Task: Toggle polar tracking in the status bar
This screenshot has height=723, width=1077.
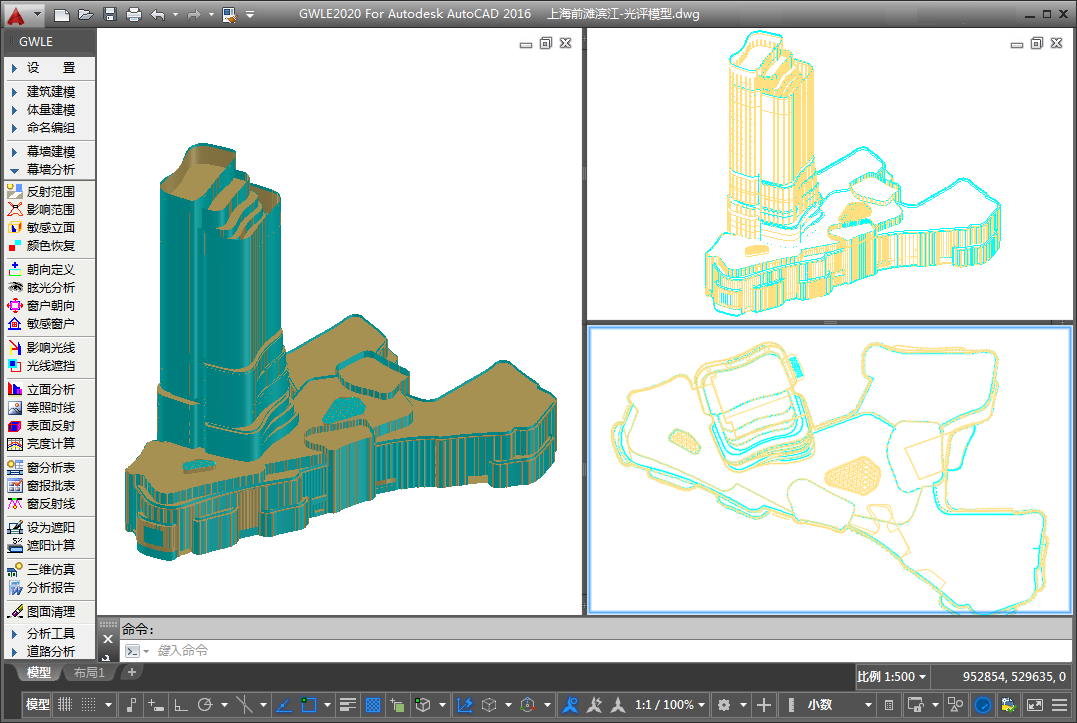Action: pyautogui.click(x=205, y=704)
